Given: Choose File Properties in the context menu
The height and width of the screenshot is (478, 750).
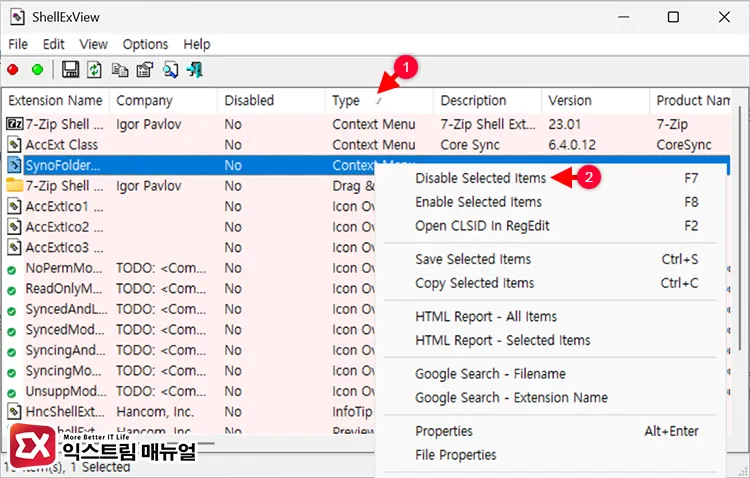Looking at the screenshot, I should point(550,455).
